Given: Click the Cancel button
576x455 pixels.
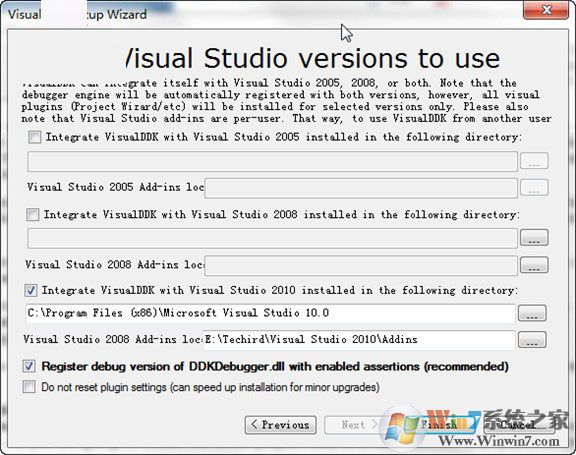Looking at the screenshot, I should click(x=518, y=425).
